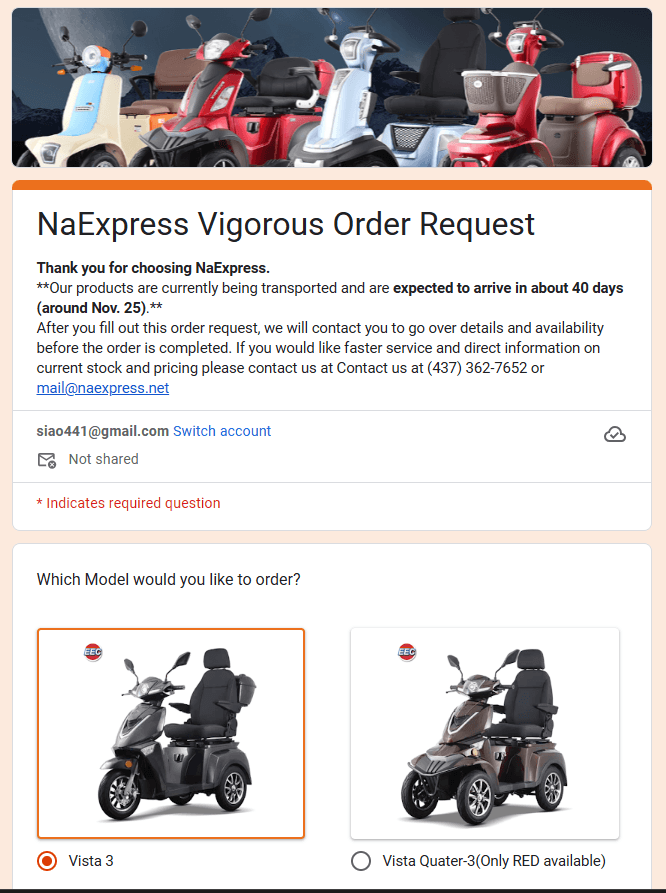Click the NaExpress Vigorous Order Request title
The height and width of the screenshot is (893, 666).
click(285, 224)
